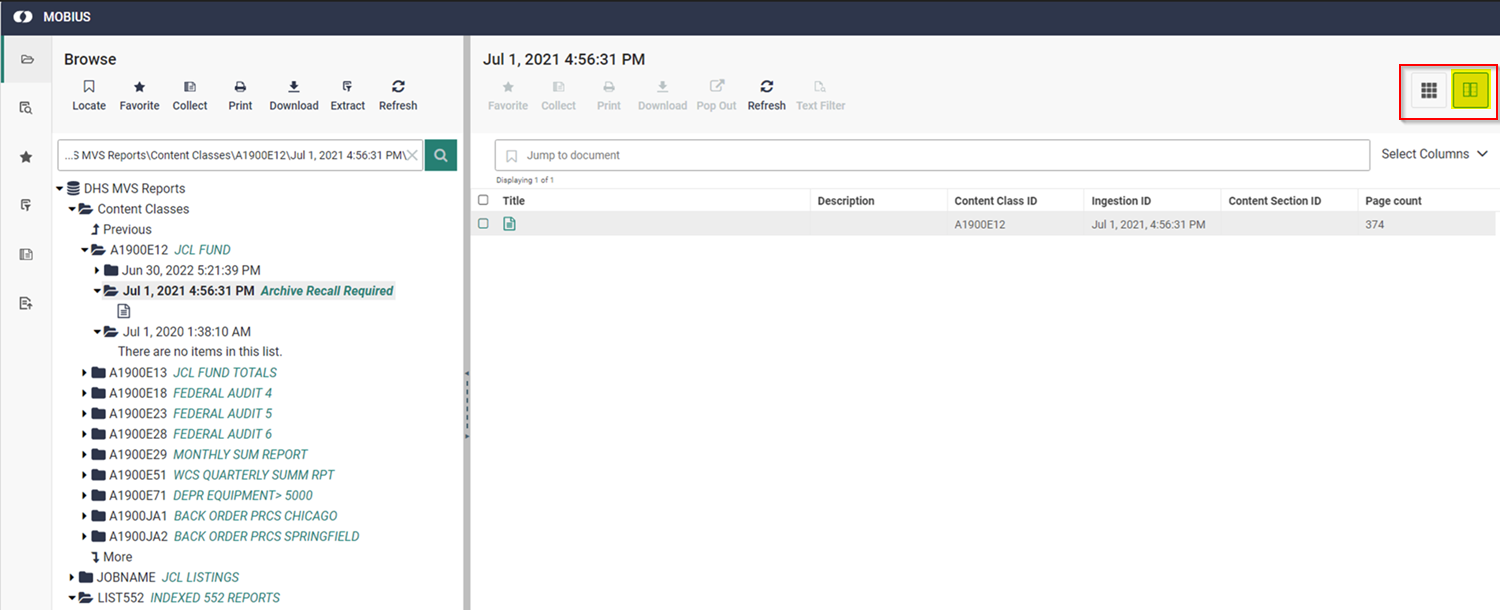
Task: Click the Description column header
Action: tap(846, 201)
